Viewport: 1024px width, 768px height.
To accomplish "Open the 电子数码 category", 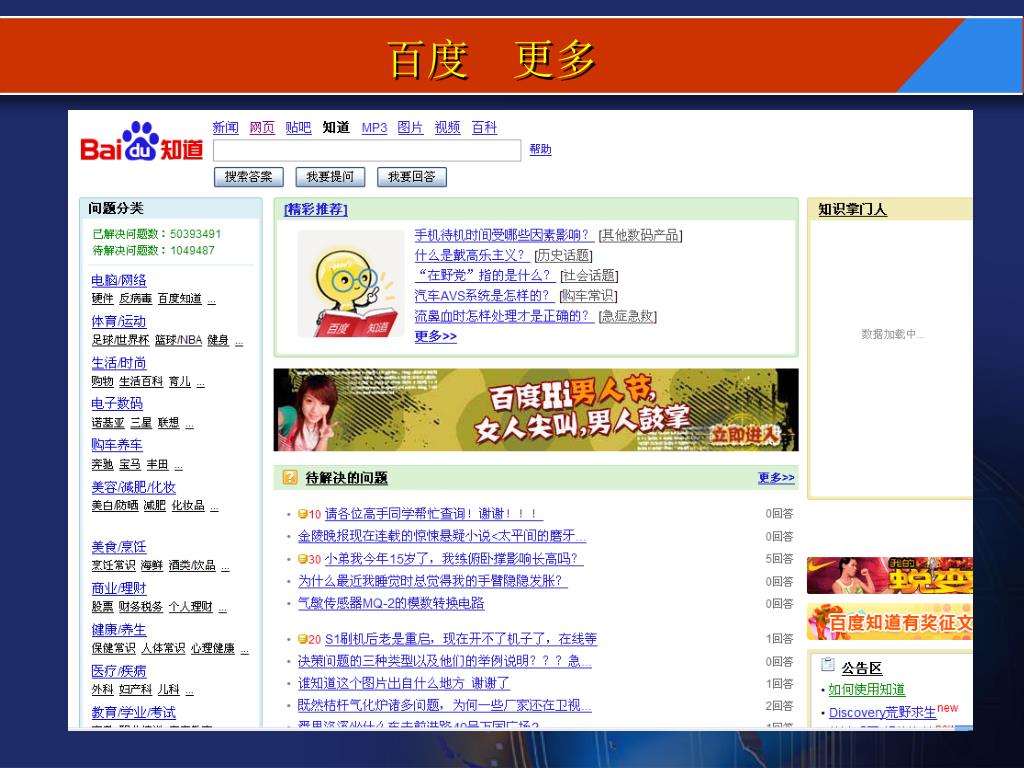I will pyautogui.click(x=117, y=404).
